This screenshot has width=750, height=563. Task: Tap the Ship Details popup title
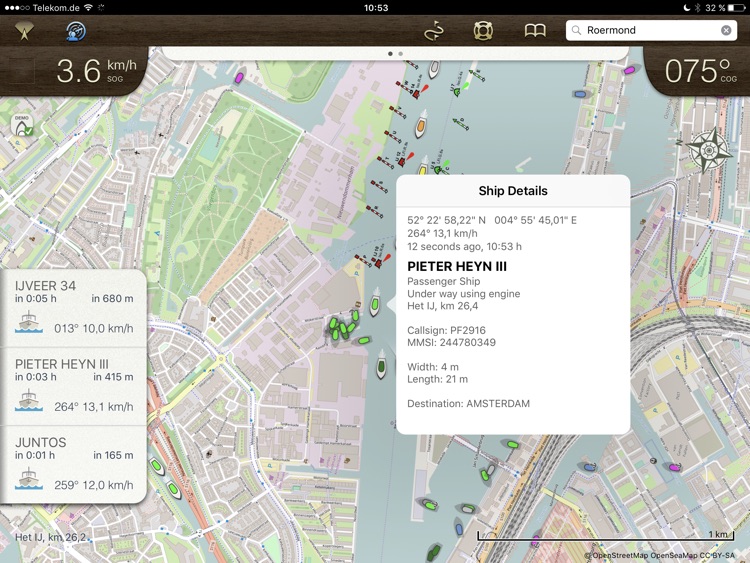[x=513, y=191]
